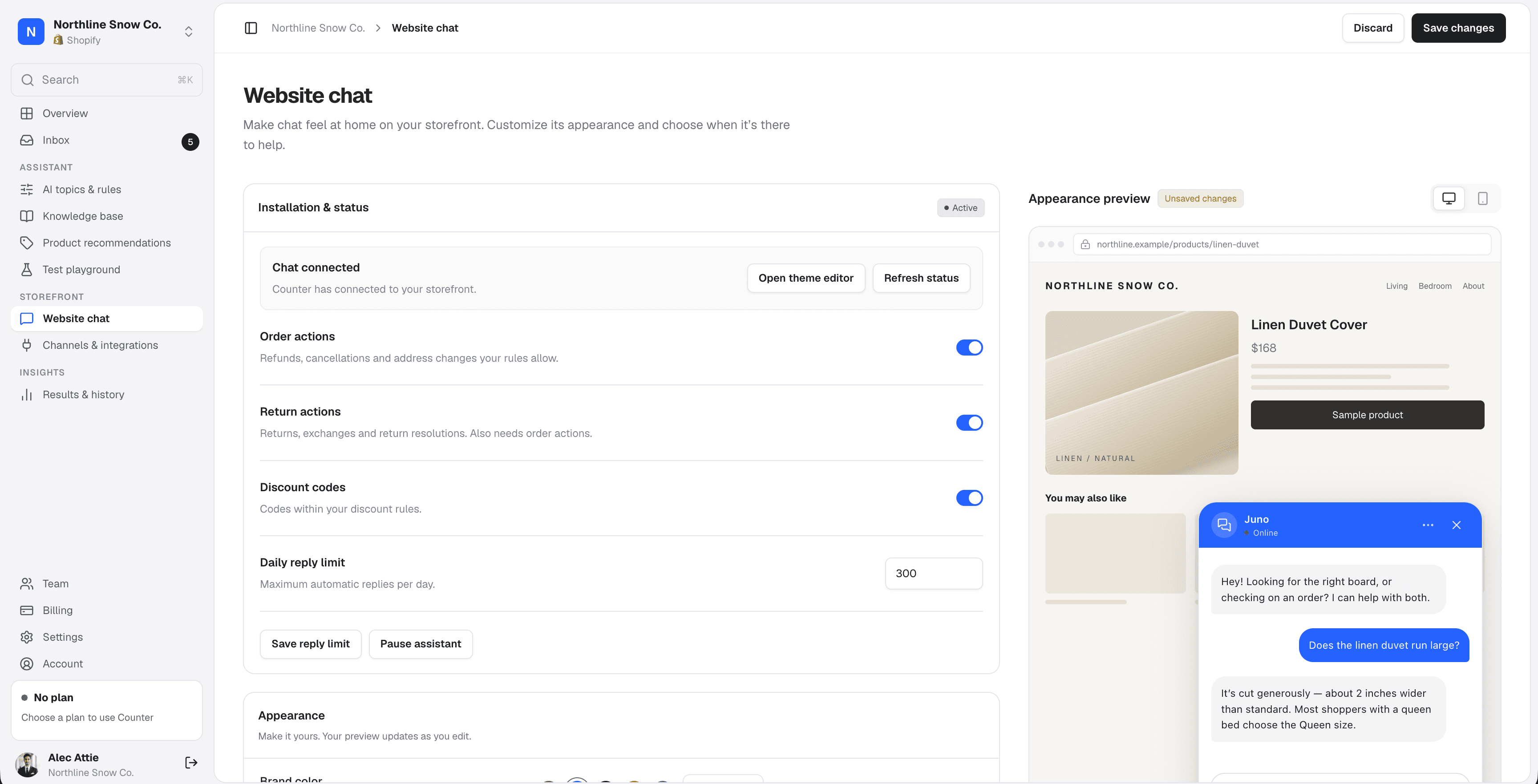Close the Juno chat widget
This screenshot has height=784, width=1538.
[1457, 525]
